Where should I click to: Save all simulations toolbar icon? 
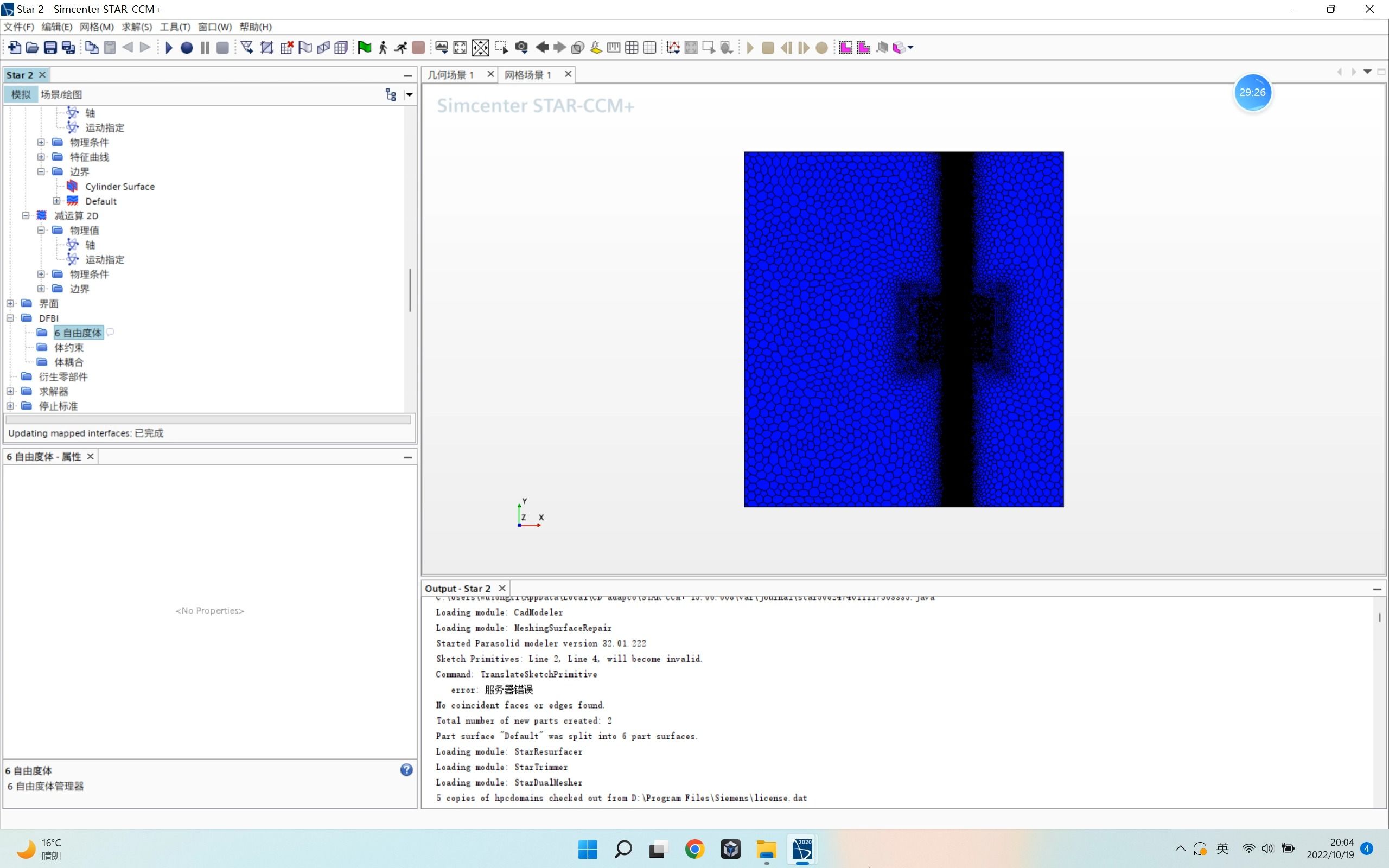(x=68, y=48)
